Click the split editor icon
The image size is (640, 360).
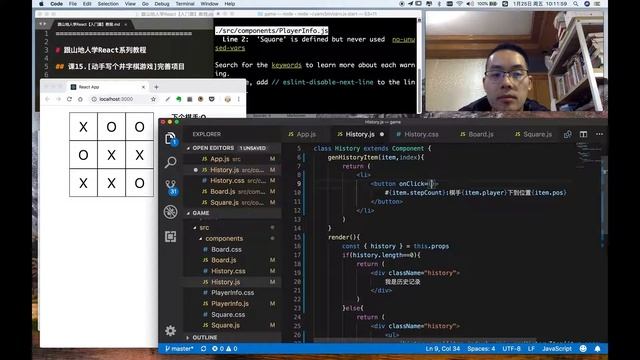(x=583, y=134)
